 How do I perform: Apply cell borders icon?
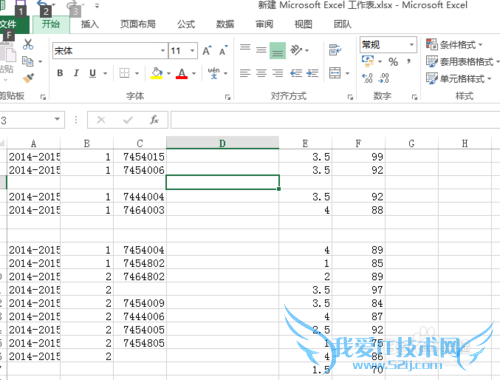pos(124,73)
